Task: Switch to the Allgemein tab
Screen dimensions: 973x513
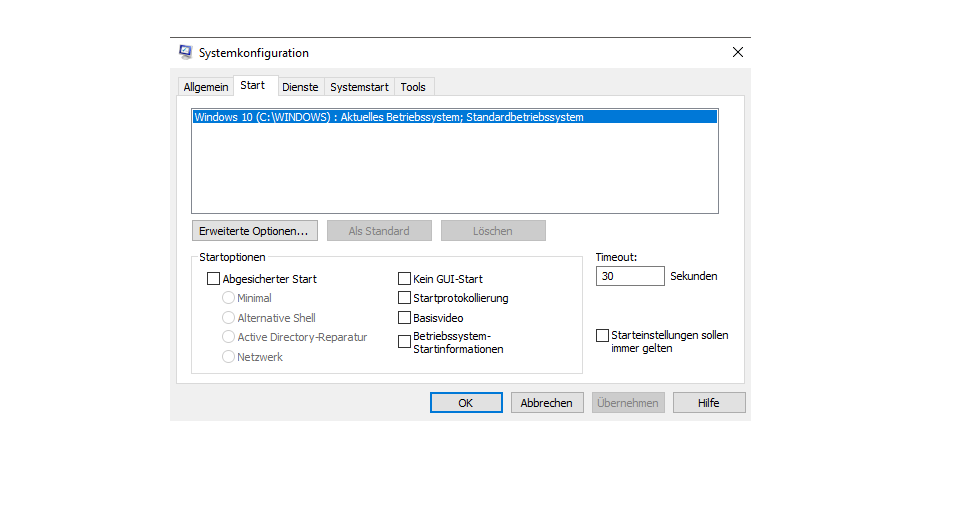Action: tap(205, 87)
